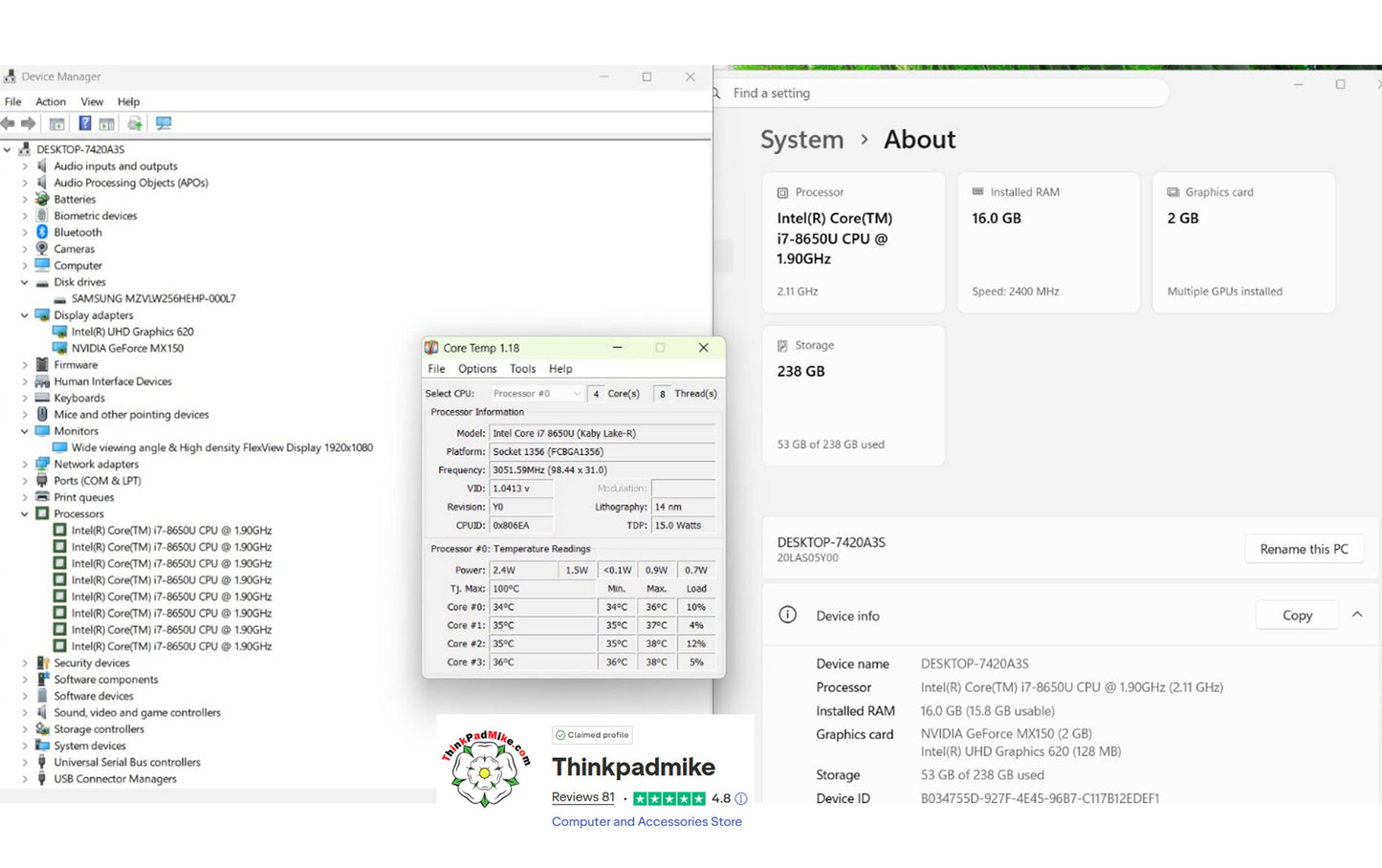This screenshot has height=868, width=1382.
Task: Select NVIDIA GeForce MX150 in Device Manager tree
Action: click(x=127, y=348)
